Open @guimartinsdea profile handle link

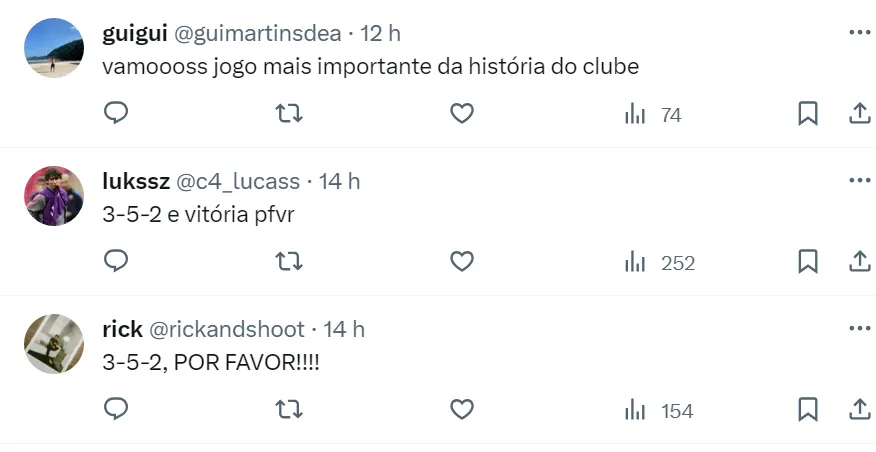coord(260,33)
